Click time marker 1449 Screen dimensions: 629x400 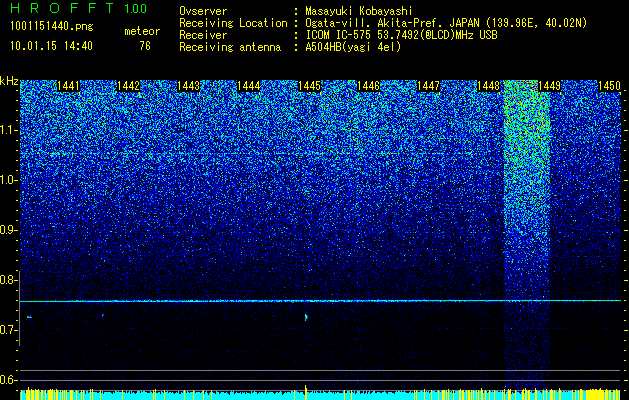pyautogui.click(x=549, y=86)
